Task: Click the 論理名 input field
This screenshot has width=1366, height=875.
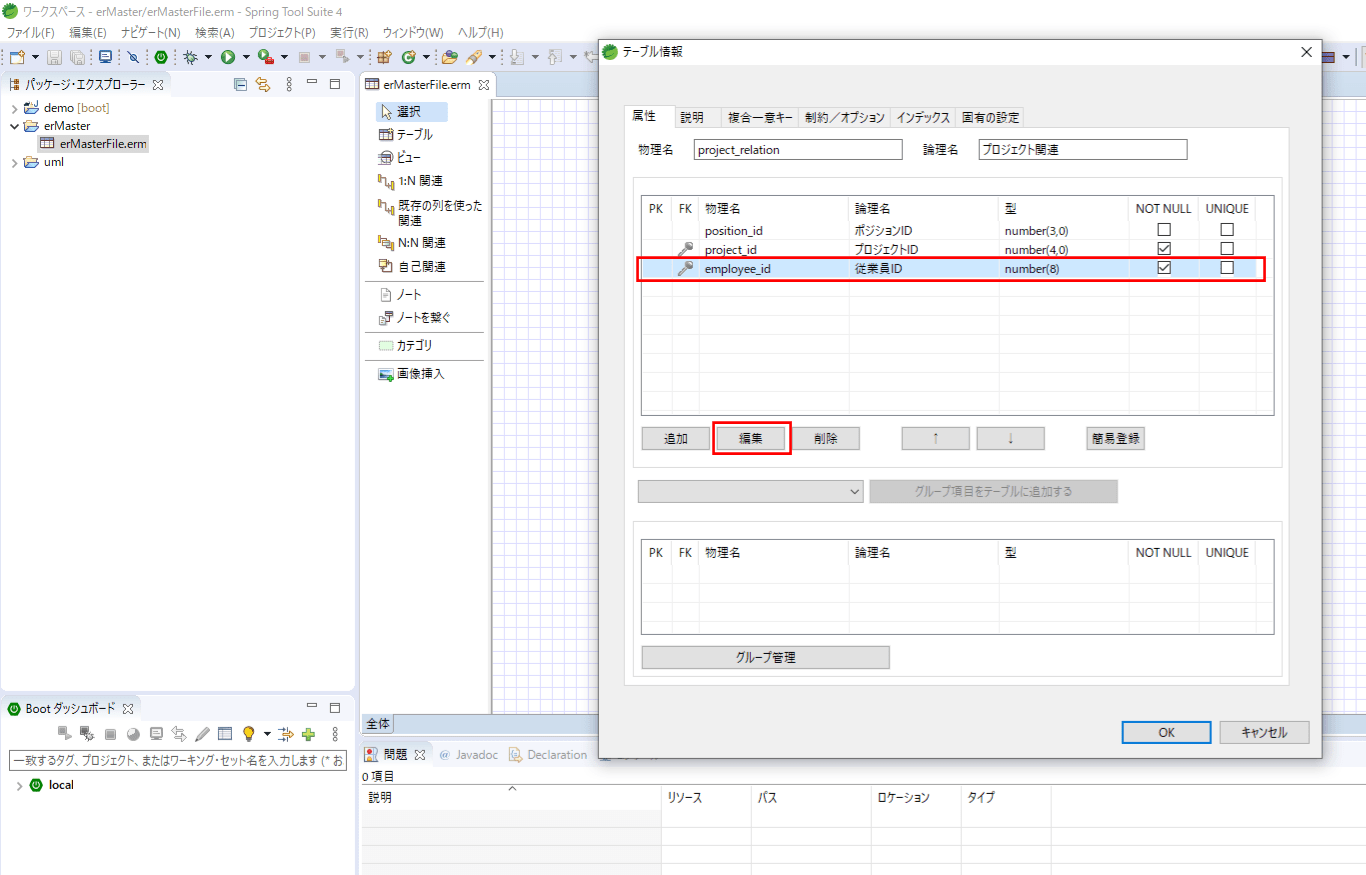Action: 1082,150
